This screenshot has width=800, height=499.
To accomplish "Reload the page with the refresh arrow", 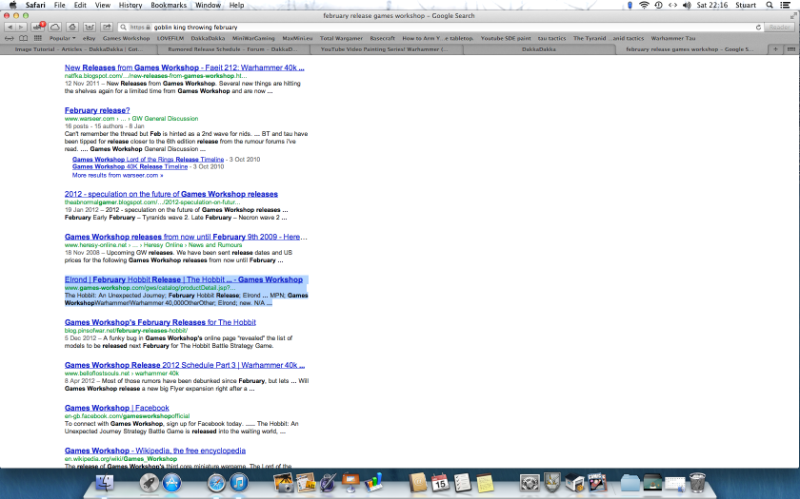I will coord(758,27).
